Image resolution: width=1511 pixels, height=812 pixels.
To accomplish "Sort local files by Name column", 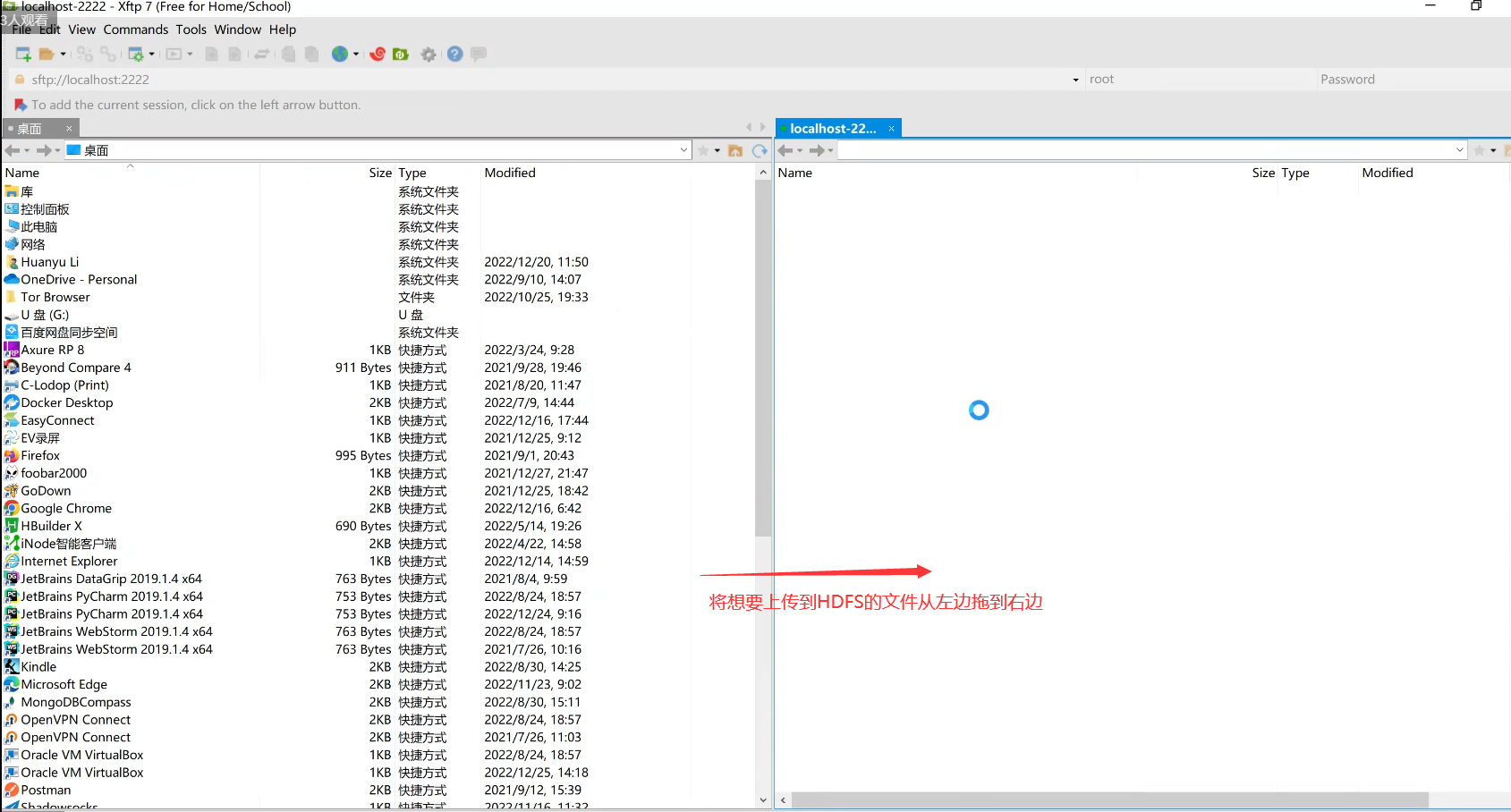I will click(x=131, y=173).
